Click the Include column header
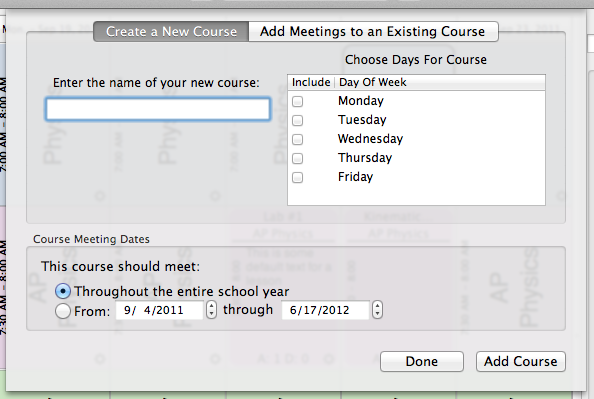This screenshot has width=594, height=399. pyautogui.click(x=311, y=82)
